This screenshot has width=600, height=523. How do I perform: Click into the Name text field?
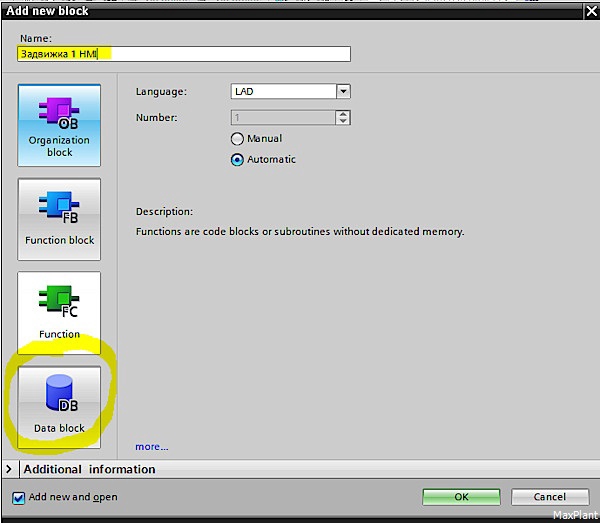(x=184, y=54)
